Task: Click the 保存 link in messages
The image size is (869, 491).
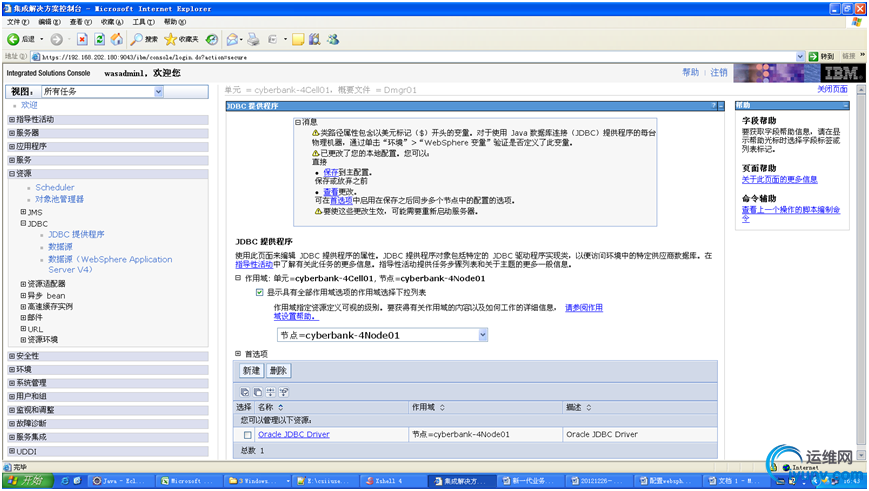Action: pos(331,172)
